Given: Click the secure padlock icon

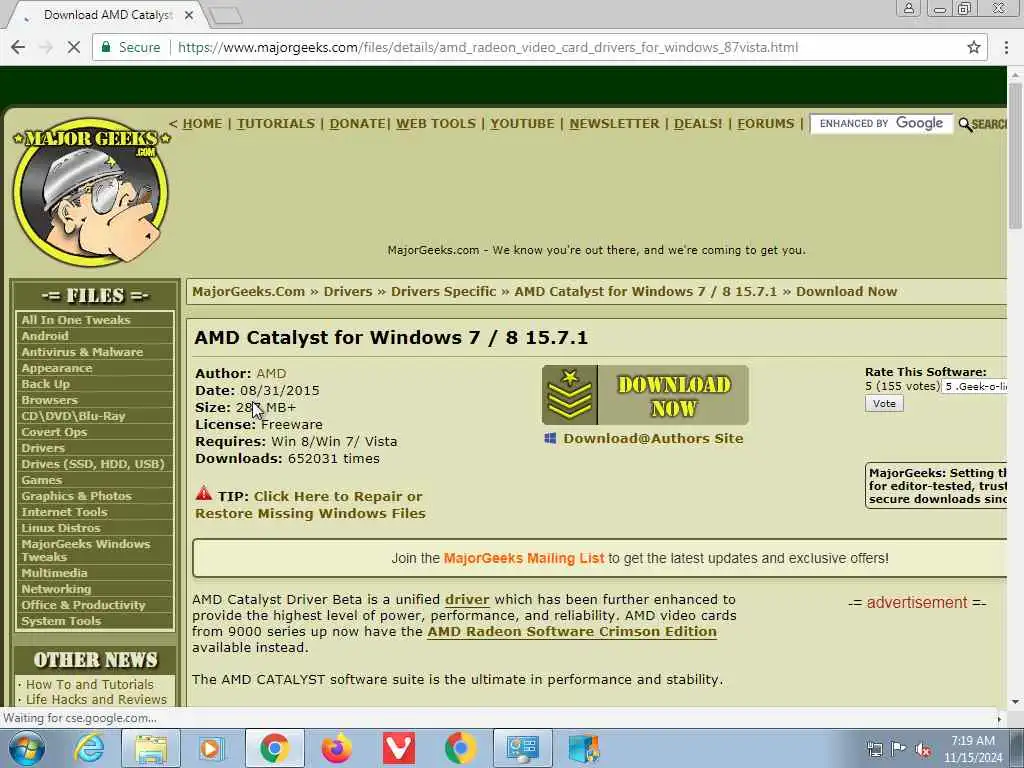Looking at the screenshot, I should [105, 47].
